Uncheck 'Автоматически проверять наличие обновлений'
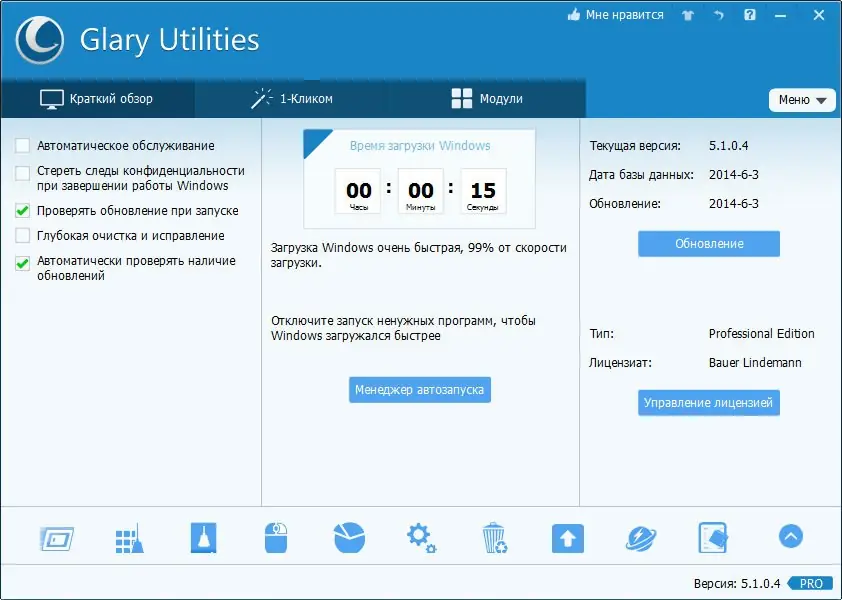 pyautogui.click(x=23, y=263)
